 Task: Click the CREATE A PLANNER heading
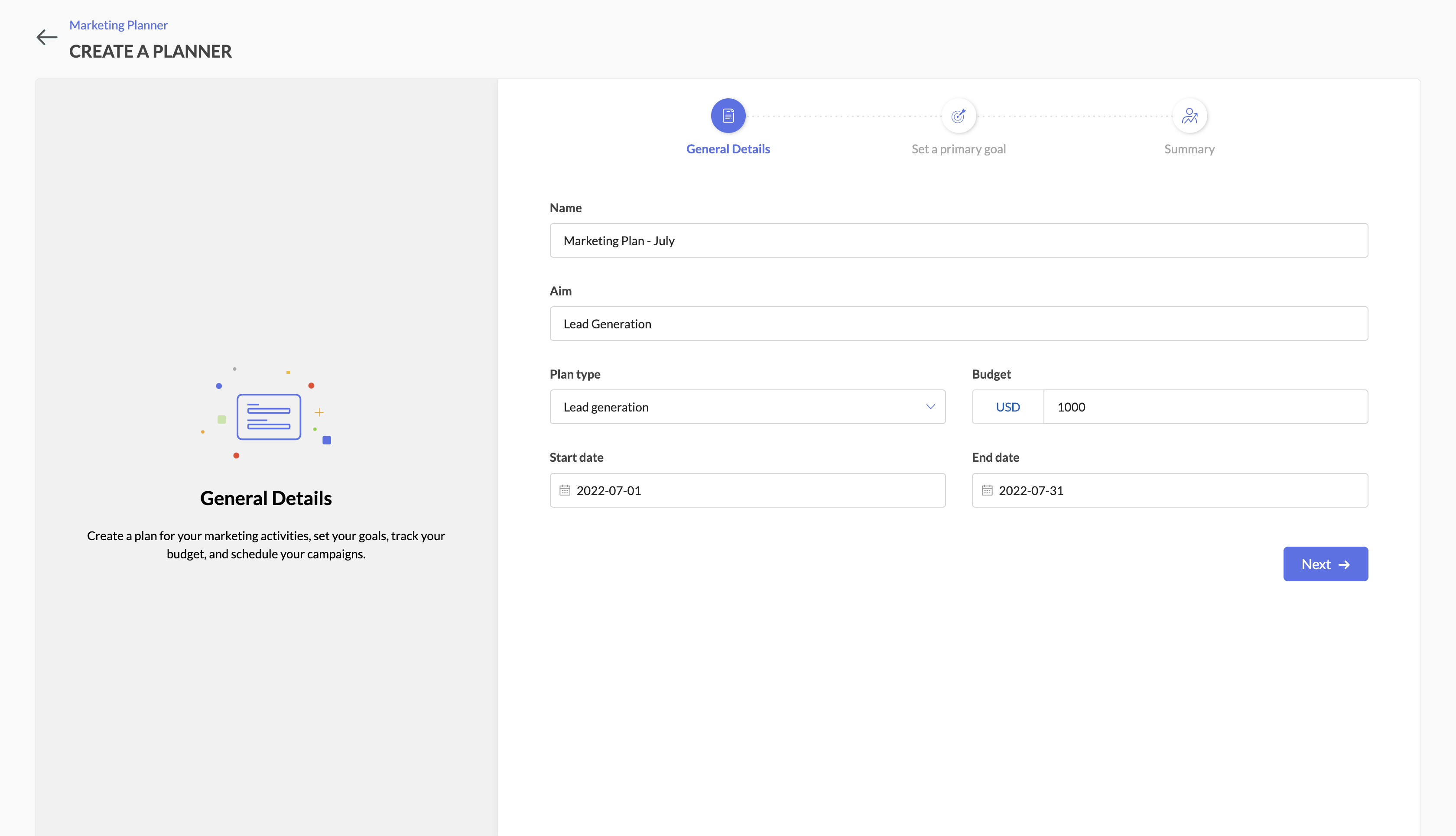[x=150, y=51]
